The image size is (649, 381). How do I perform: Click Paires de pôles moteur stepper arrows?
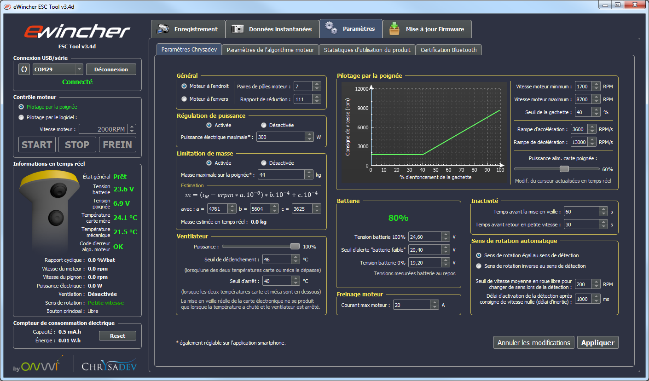(x=317, y=86)
